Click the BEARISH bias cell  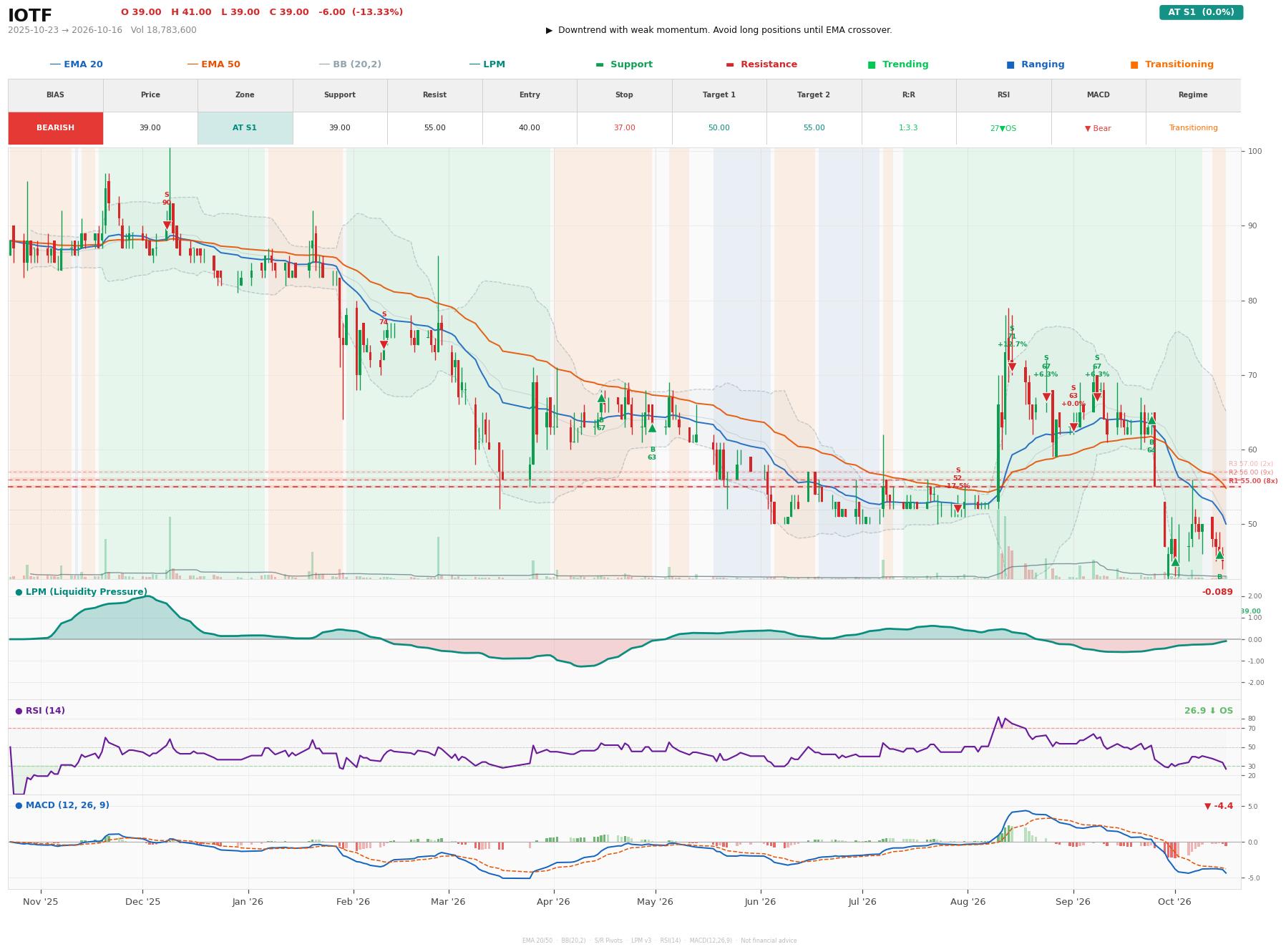click(55, 128)
